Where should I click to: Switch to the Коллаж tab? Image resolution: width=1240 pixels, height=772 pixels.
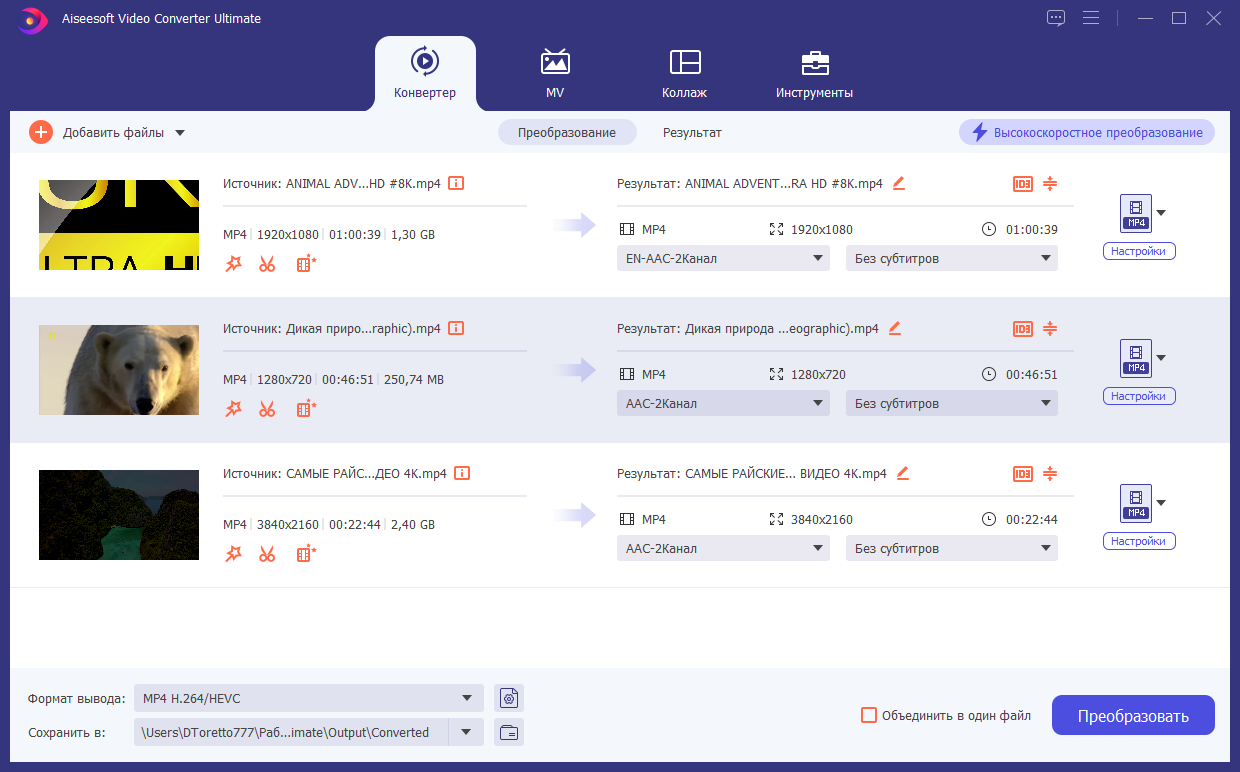(685, 74)
